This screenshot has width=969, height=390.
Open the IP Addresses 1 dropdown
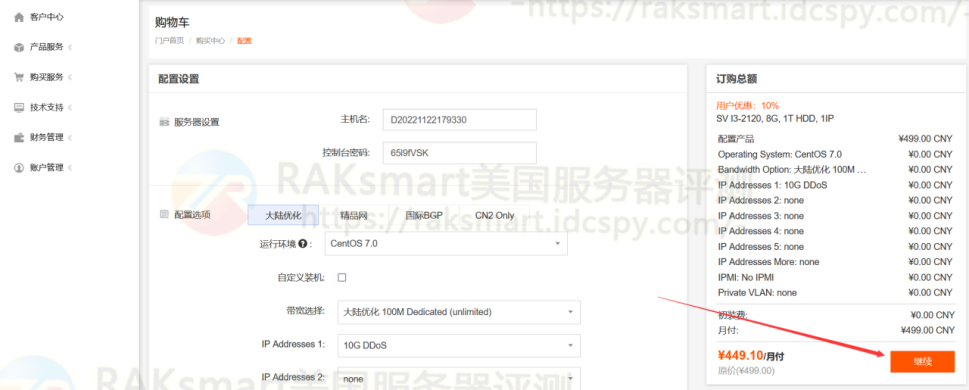(459, 345)
